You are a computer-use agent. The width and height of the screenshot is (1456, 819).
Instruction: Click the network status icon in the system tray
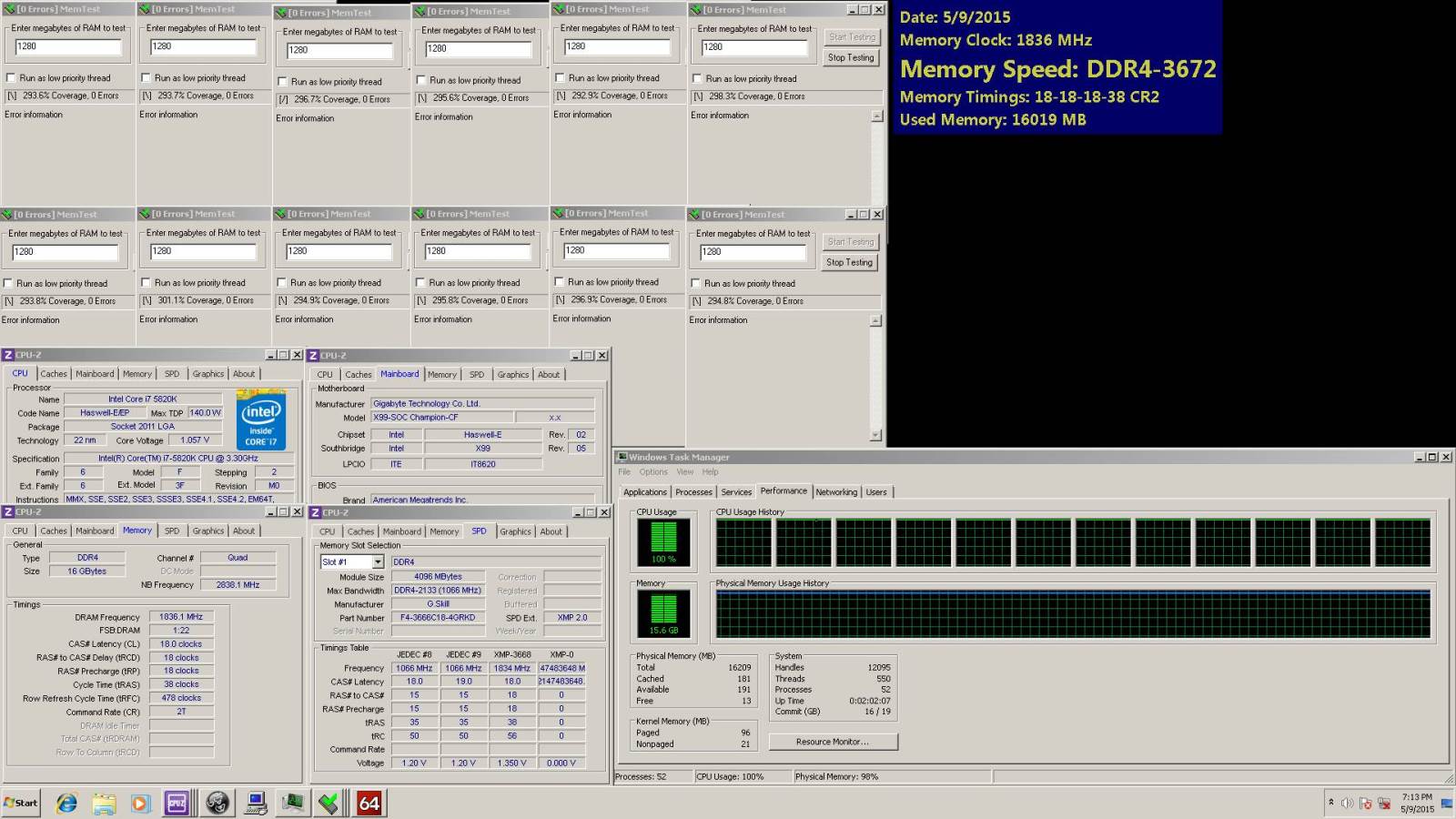pyautogui.click(x=1383, y=804)
